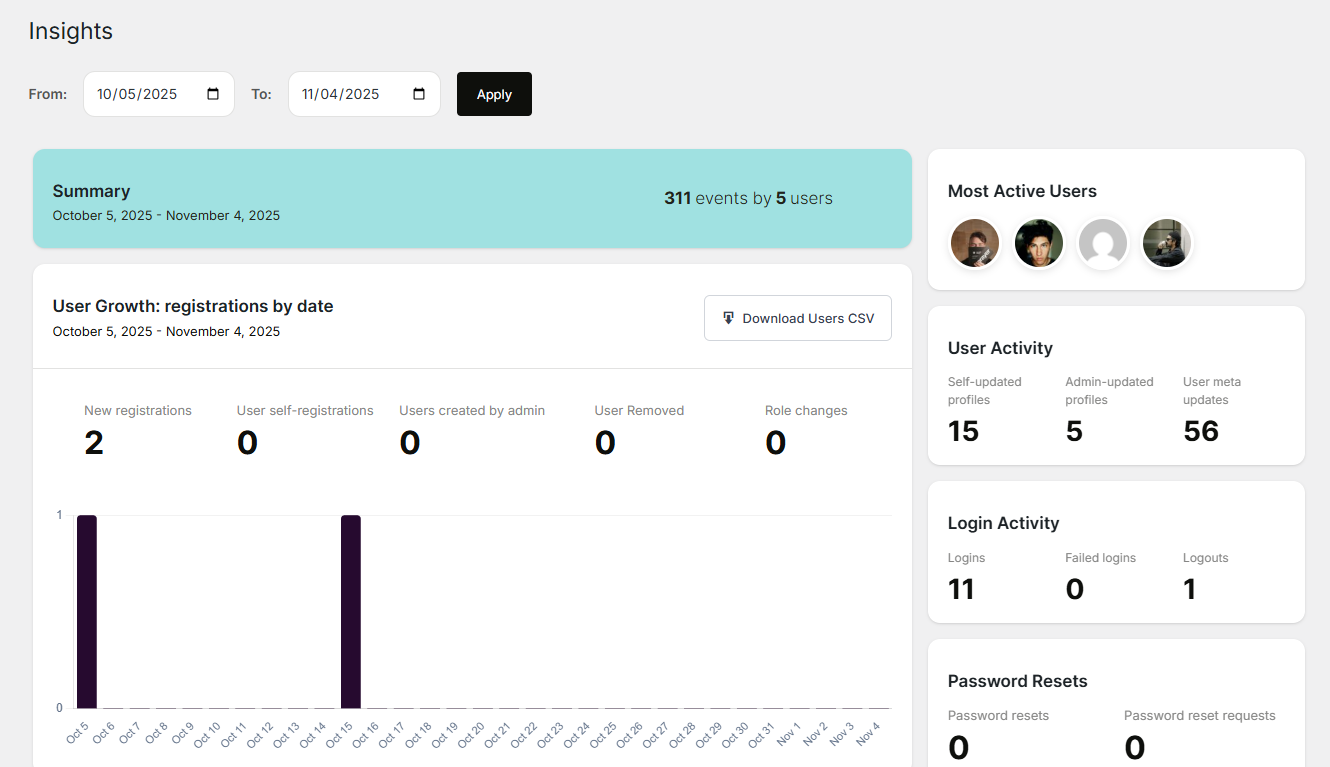Select the fourth Most Active Users avatar

tap(1167, 242)
